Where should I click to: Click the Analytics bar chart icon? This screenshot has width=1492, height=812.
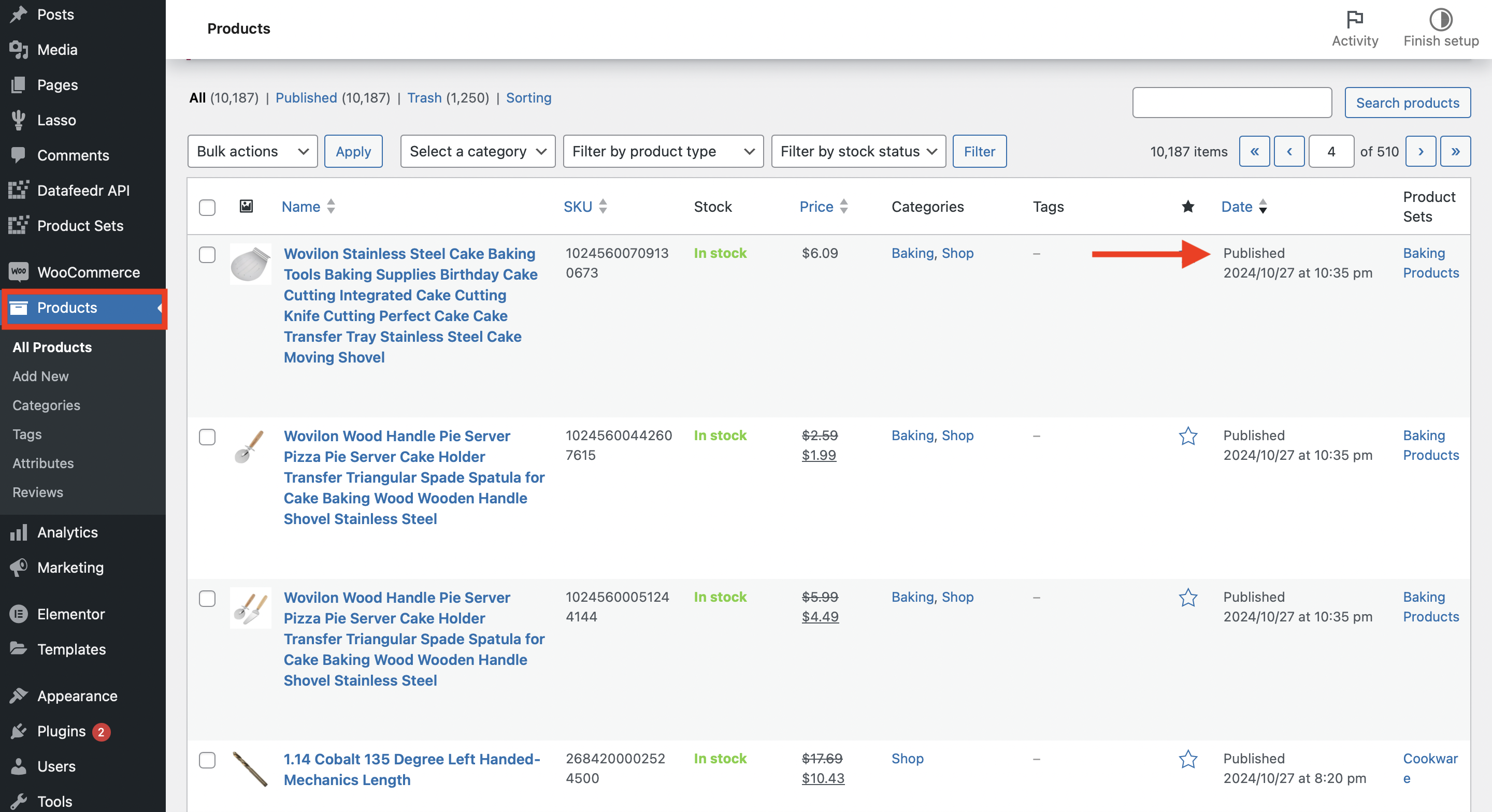click(x=19, y=532)
